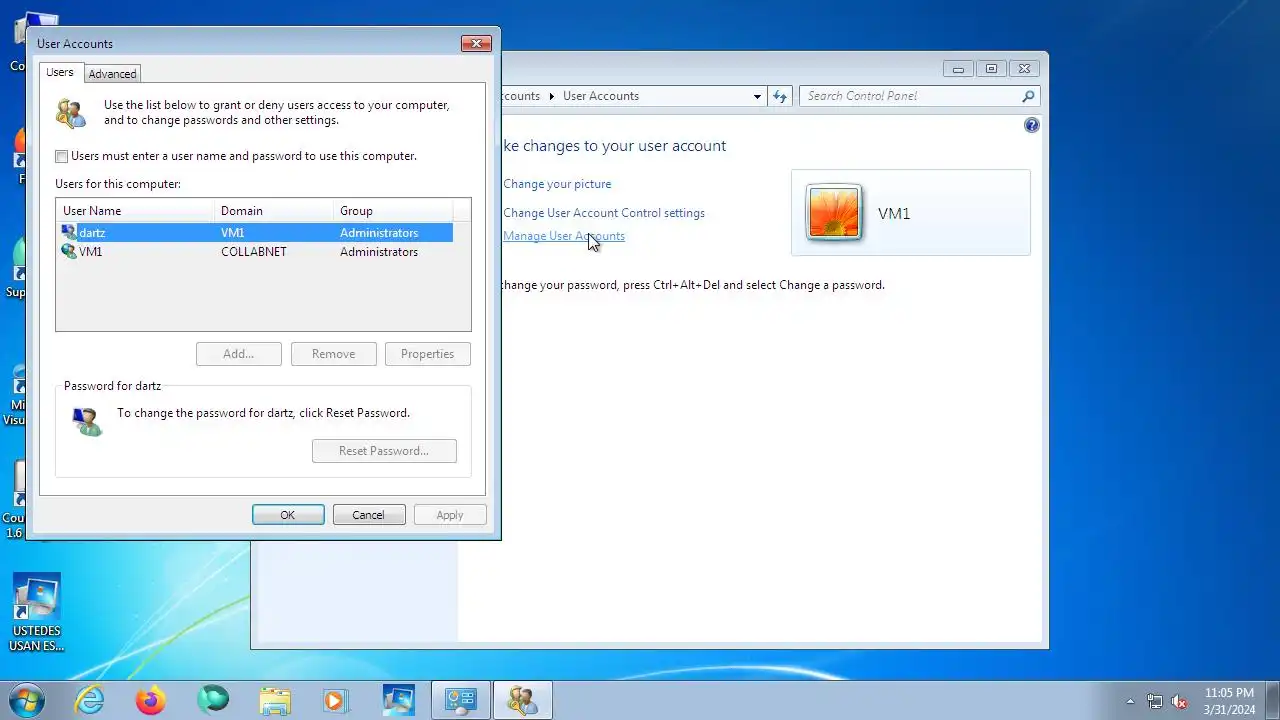Click Show desktop strip at taskbar end
This screenshot has height=720, width=1280.
click(x=1272, y=700)
